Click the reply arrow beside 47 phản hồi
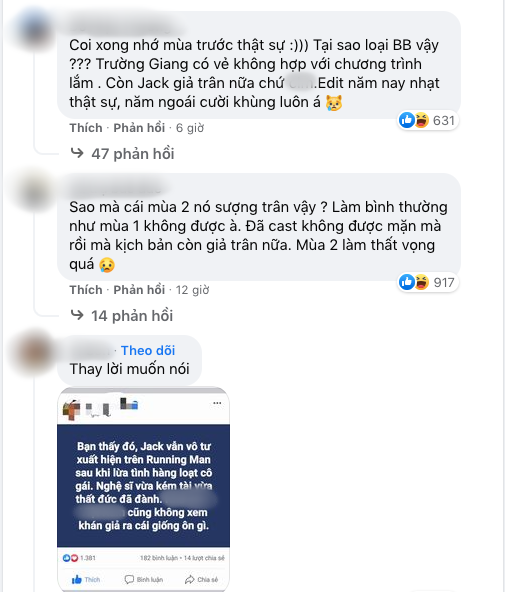 coord(77,153)
